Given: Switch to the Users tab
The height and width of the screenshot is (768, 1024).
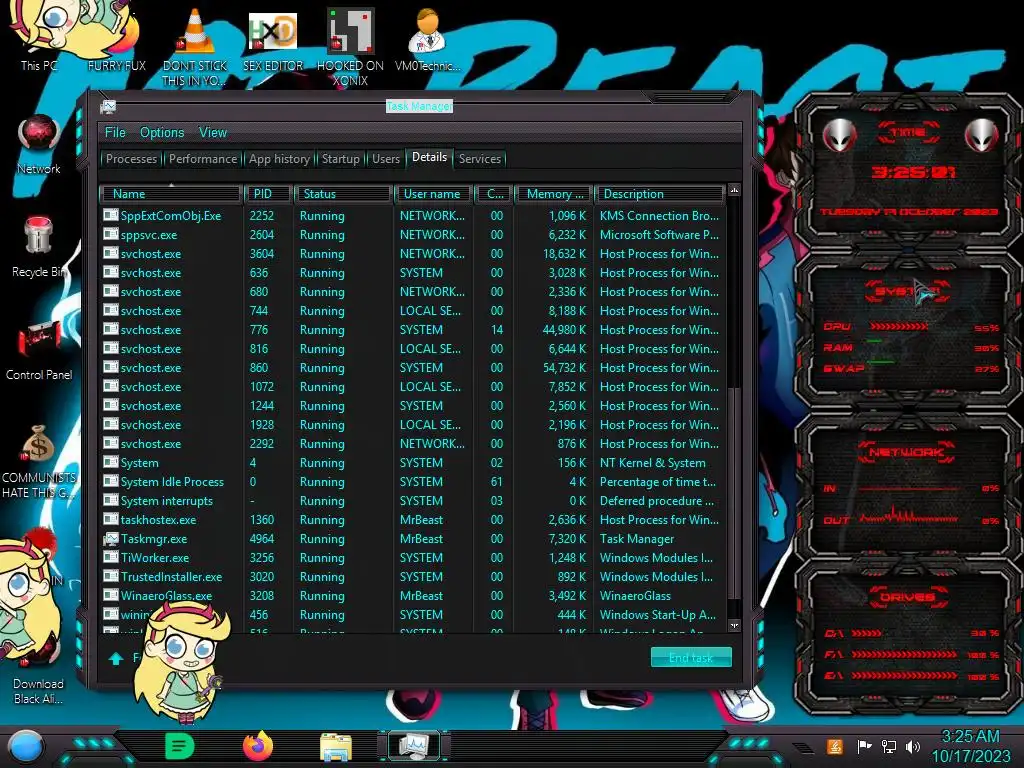Looking at the screenshot, I should (x=385, y=159).
